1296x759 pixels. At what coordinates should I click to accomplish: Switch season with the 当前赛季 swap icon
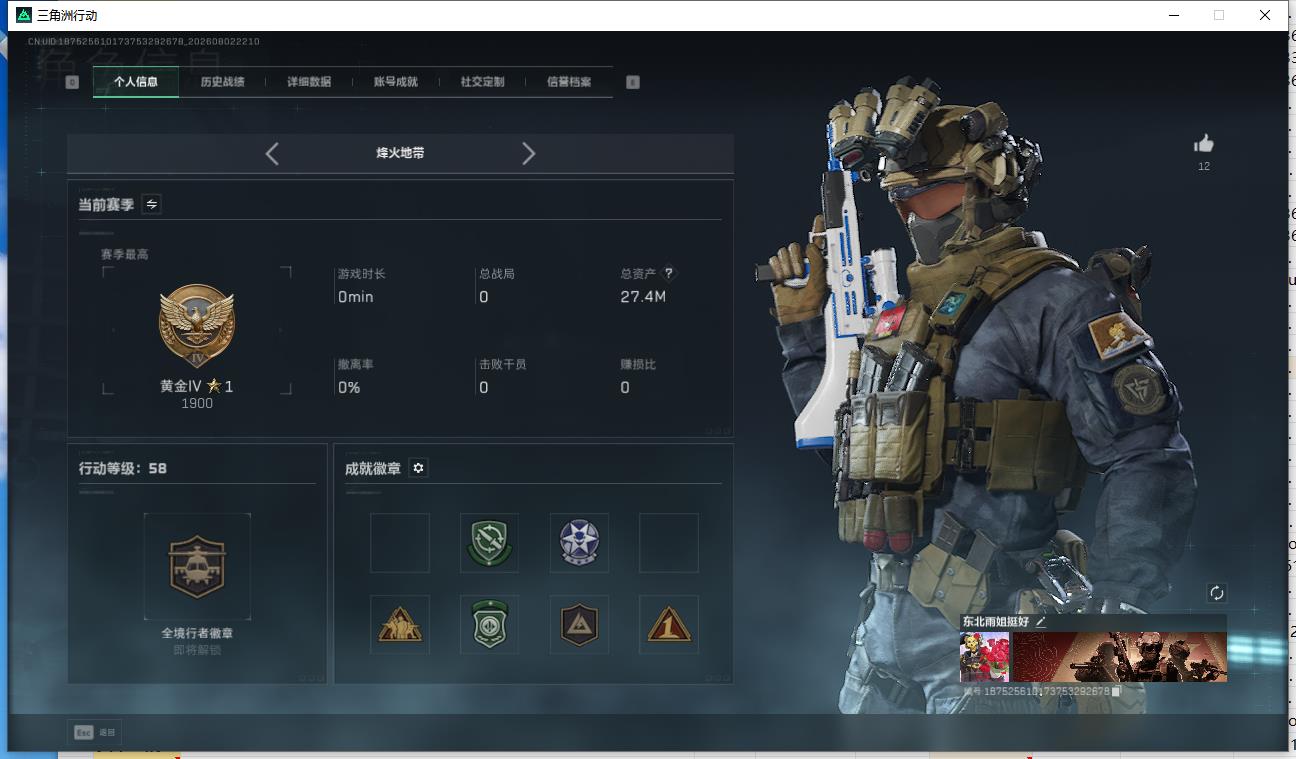click(151, 204)
